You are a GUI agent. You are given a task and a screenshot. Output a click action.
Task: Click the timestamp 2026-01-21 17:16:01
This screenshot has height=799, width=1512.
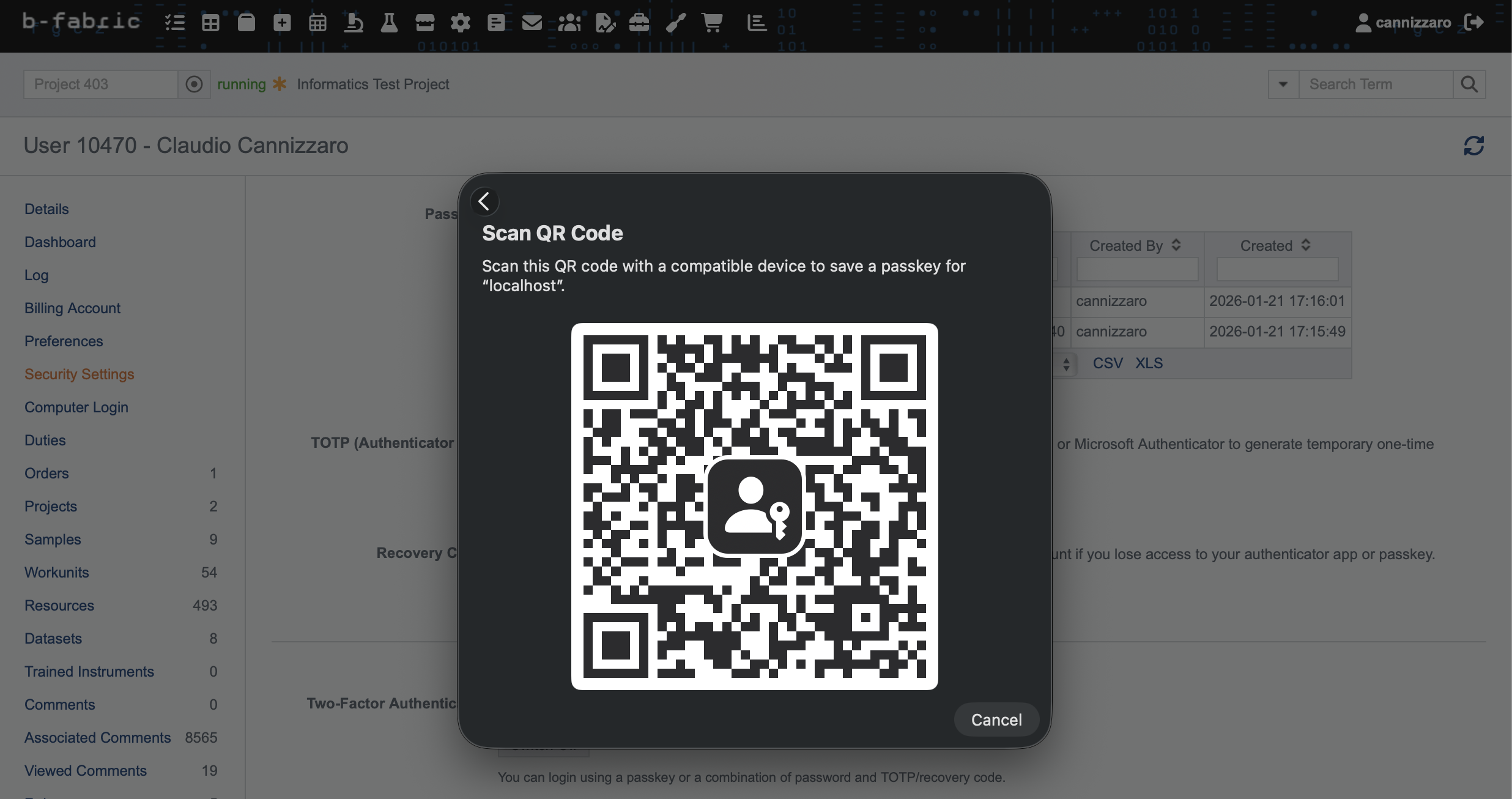1277,301
